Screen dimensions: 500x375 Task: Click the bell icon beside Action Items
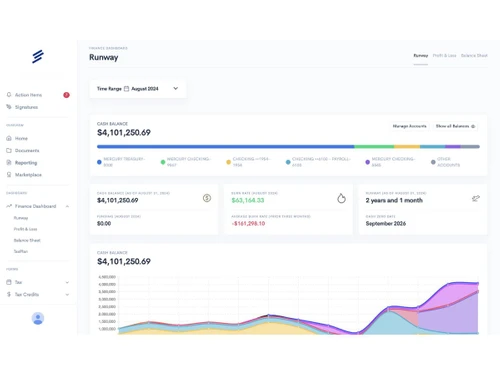(x=9, y=95)
